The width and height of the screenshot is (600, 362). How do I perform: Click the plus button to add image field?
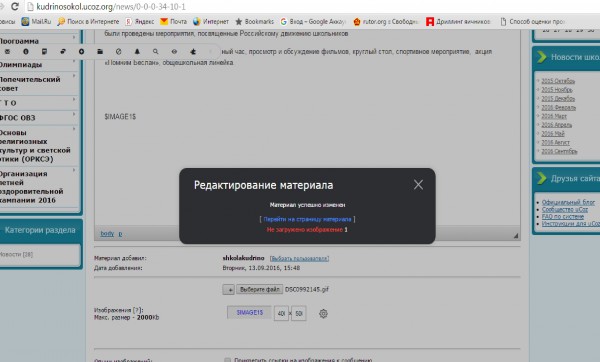coord(228,290)
